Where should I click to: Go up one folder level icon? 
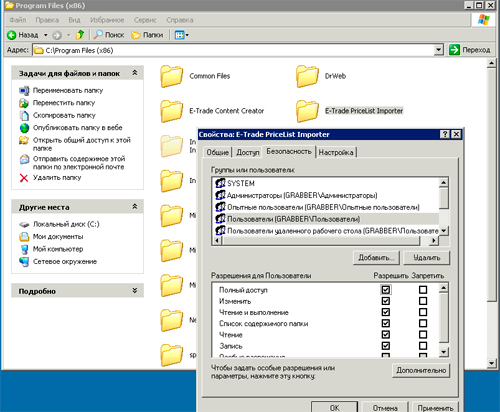(80, 35)
